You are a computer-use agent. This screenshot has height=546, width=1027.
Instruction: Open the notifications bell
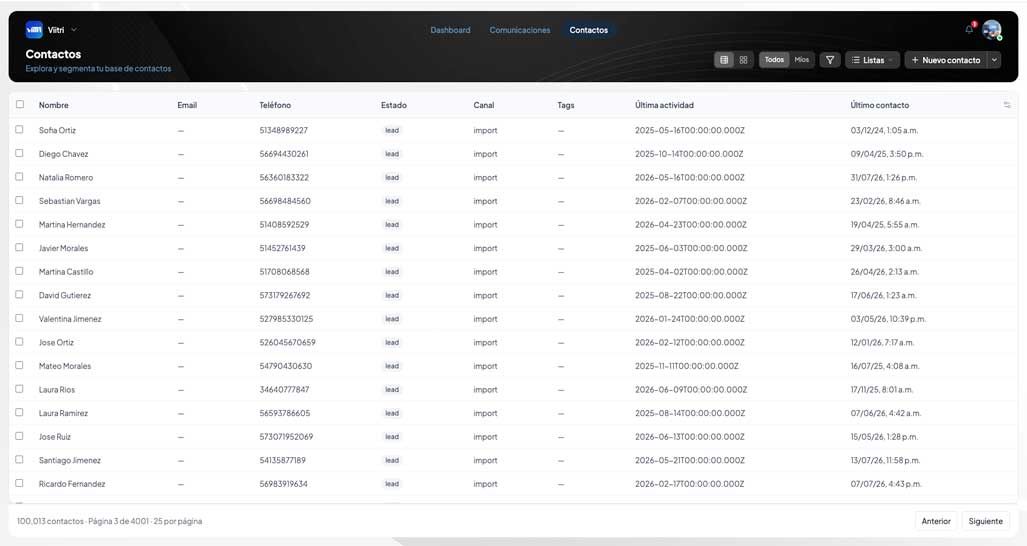point(969,29)
